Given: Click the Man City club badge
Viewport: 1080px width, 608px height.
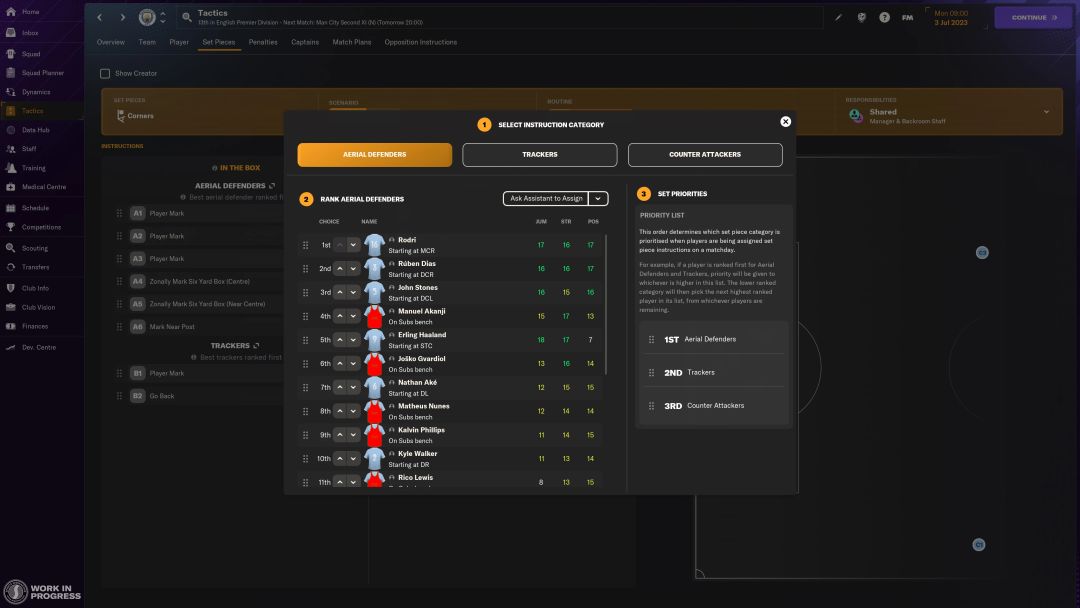Looking at the screenshot, I should (x=147, y=17).
